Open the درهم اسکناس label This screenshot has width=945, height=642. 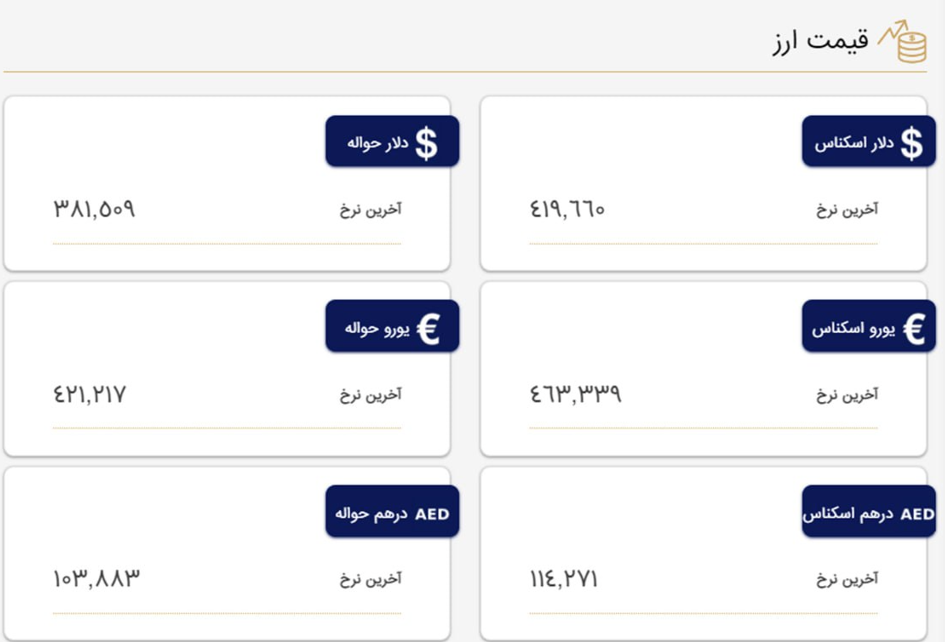849,514
